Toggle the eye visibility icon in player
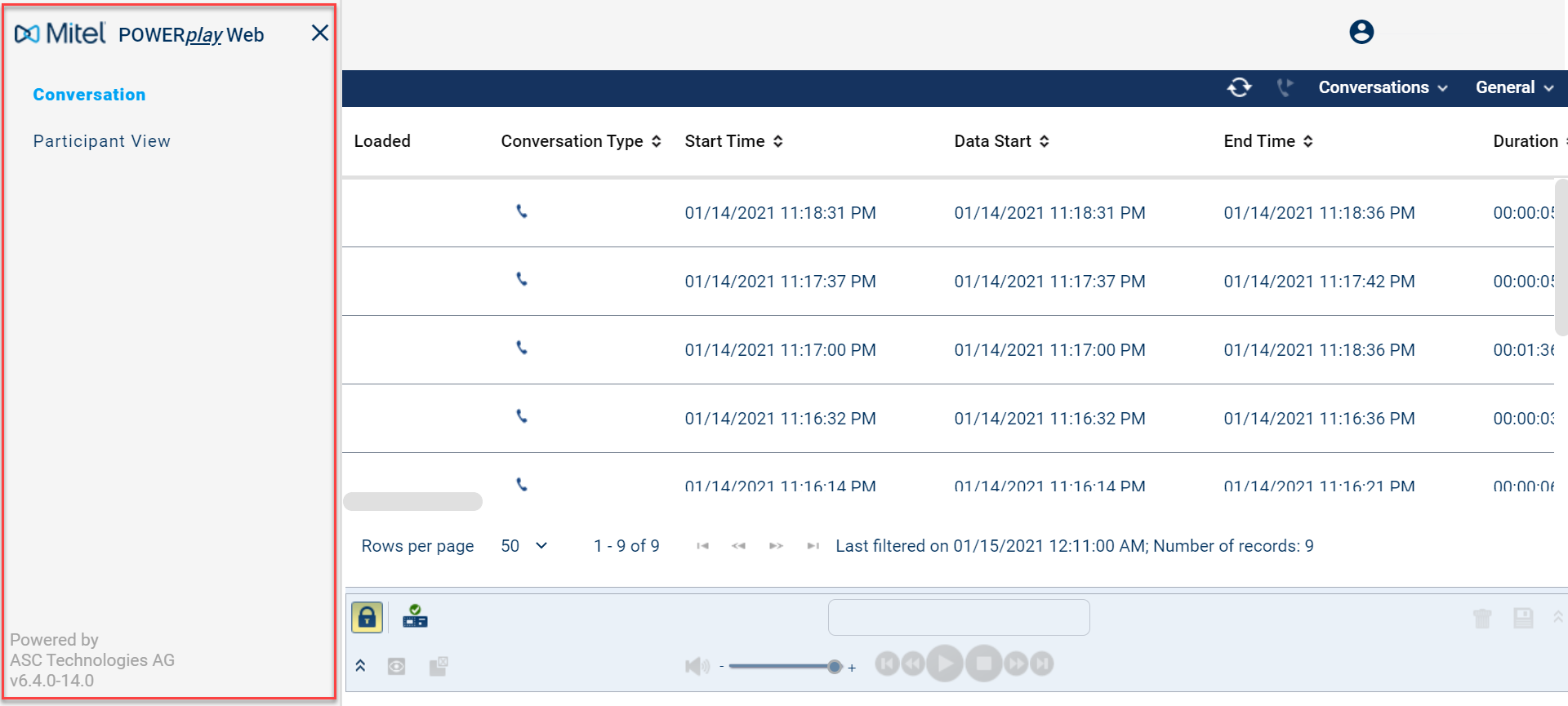This screenshot has width=1568, height=706. click(x=396, y=666)
